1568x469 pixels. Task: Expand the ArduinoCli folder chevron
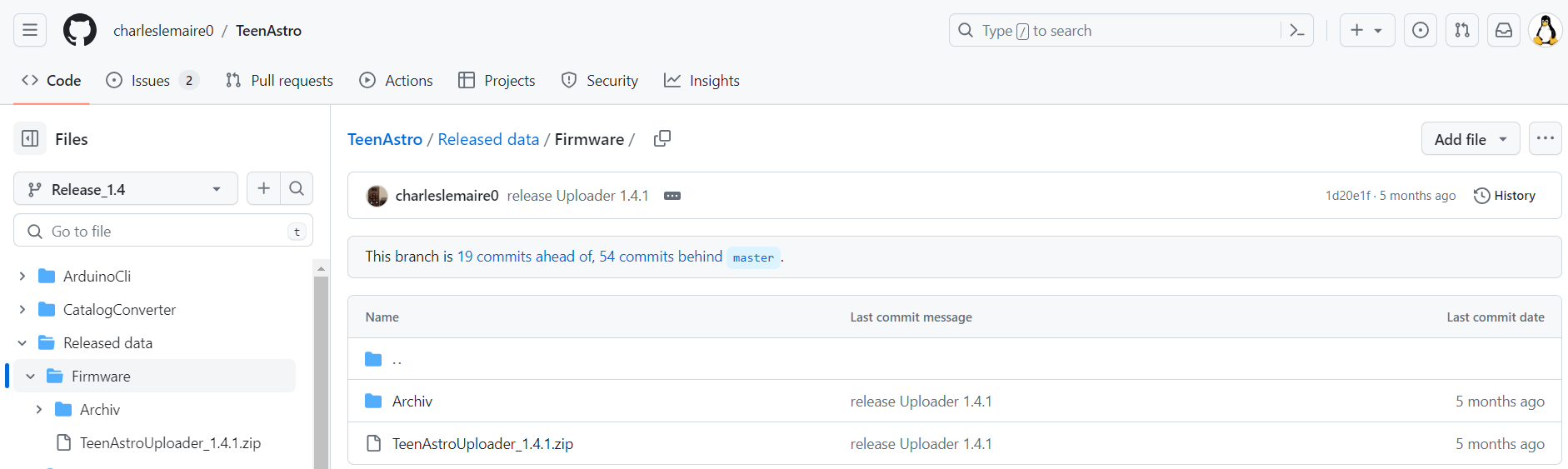click(x=22, y=276)
